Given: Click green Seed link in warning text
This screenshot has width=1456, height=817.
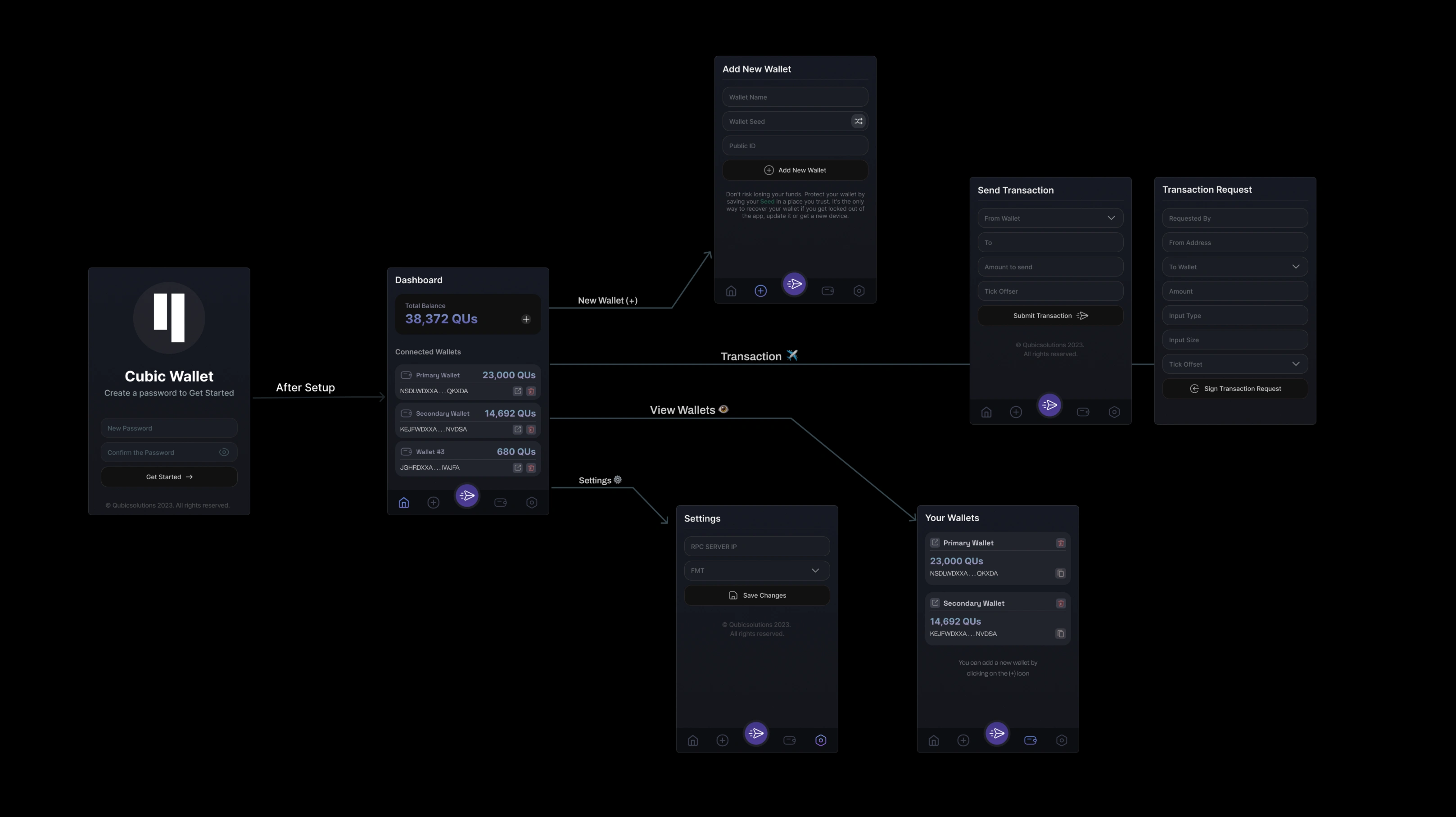Looking at the screenshot, I should [767, 202].
